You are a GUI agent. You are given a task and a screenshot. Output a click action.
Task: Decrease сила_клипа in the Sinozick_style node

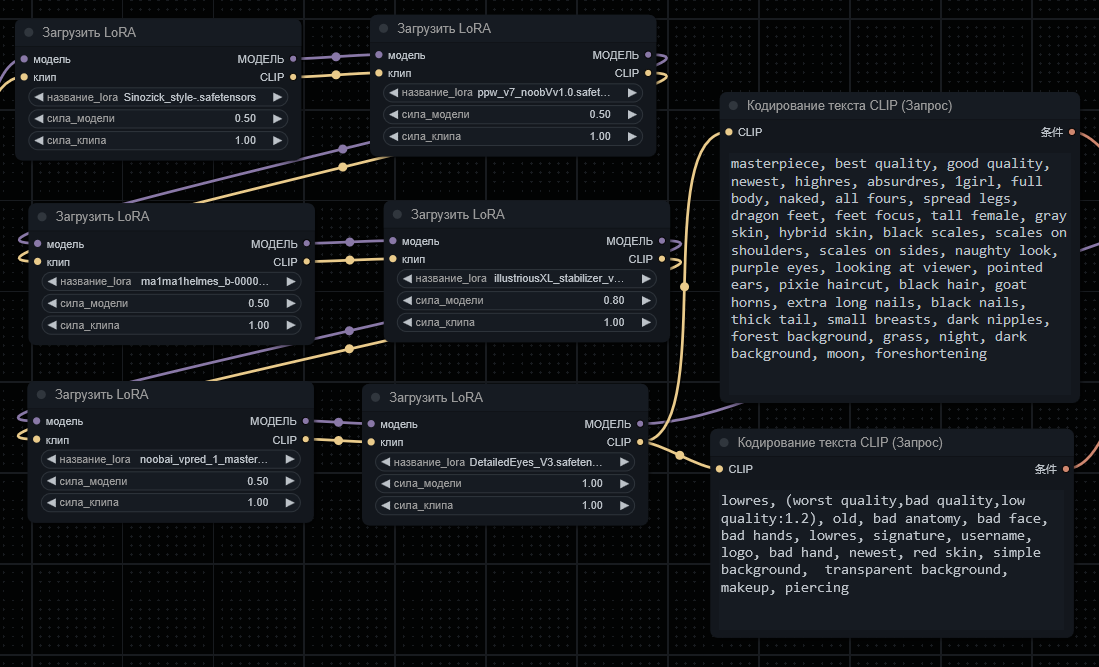coord(39,141)
